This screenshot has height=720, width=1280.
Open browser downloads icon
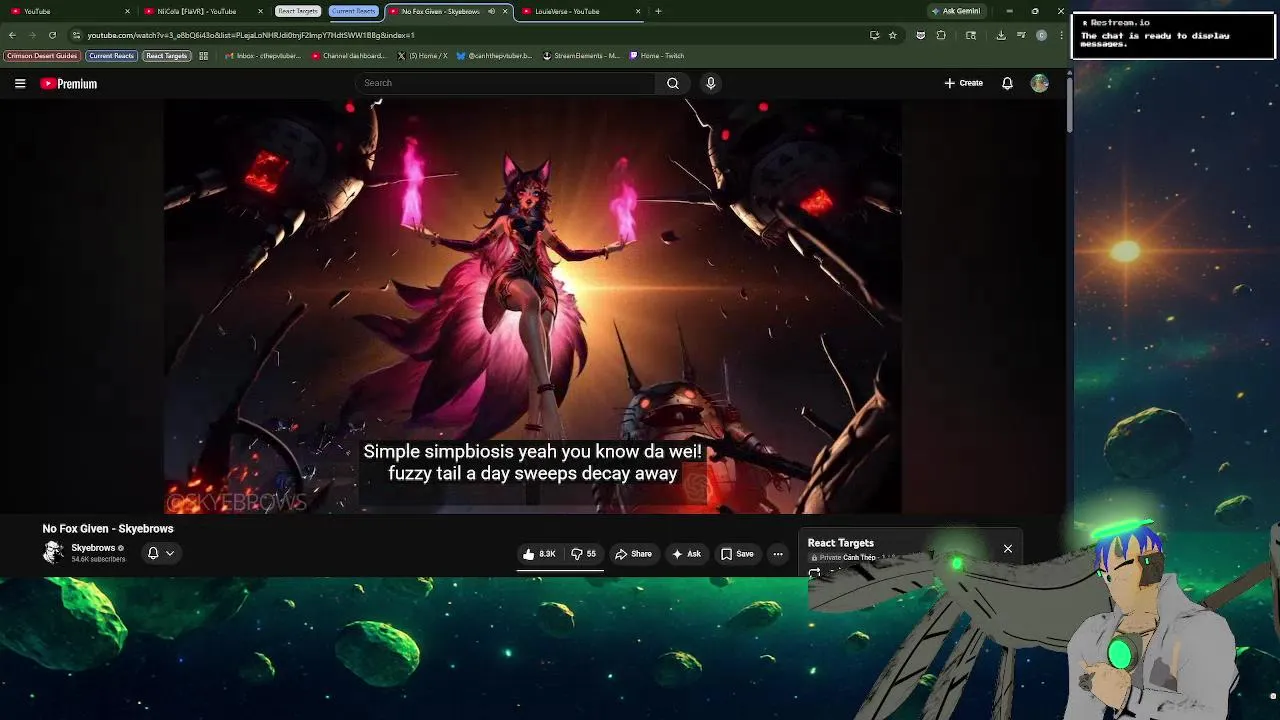pos(1001,35)
